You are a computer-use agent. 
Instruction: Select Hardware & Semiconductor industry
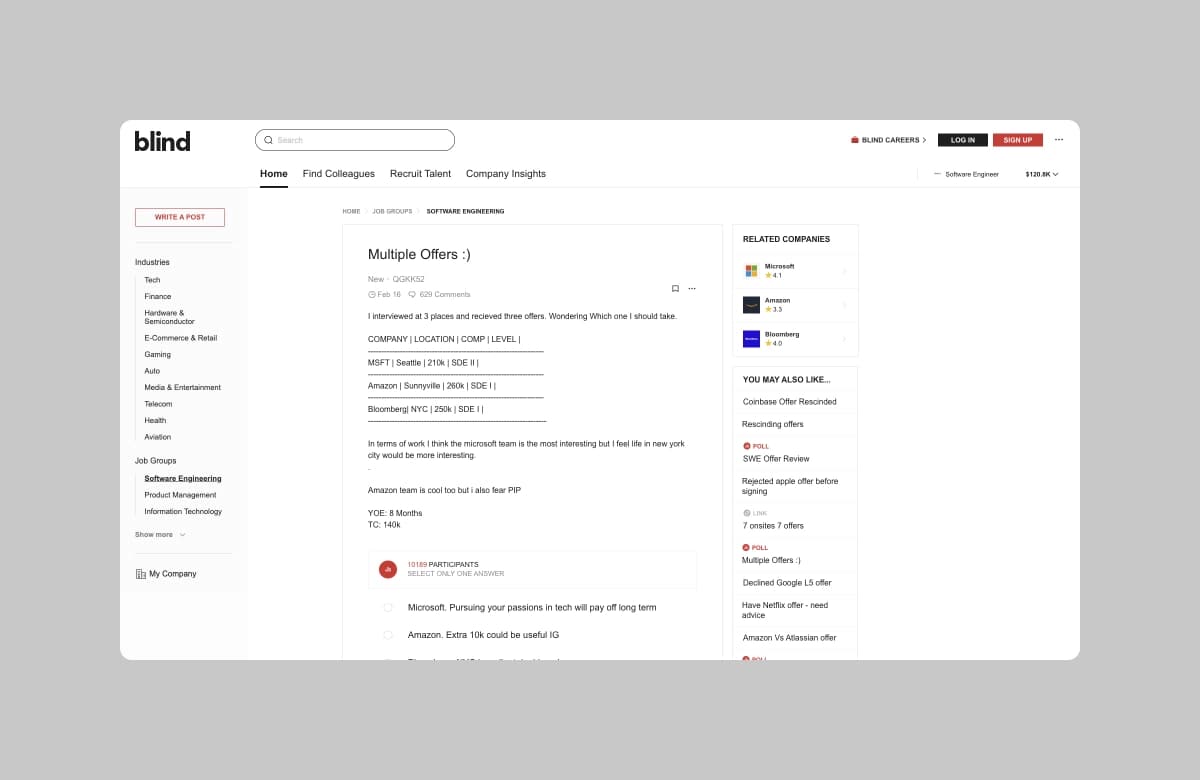(x=170, y=317)
